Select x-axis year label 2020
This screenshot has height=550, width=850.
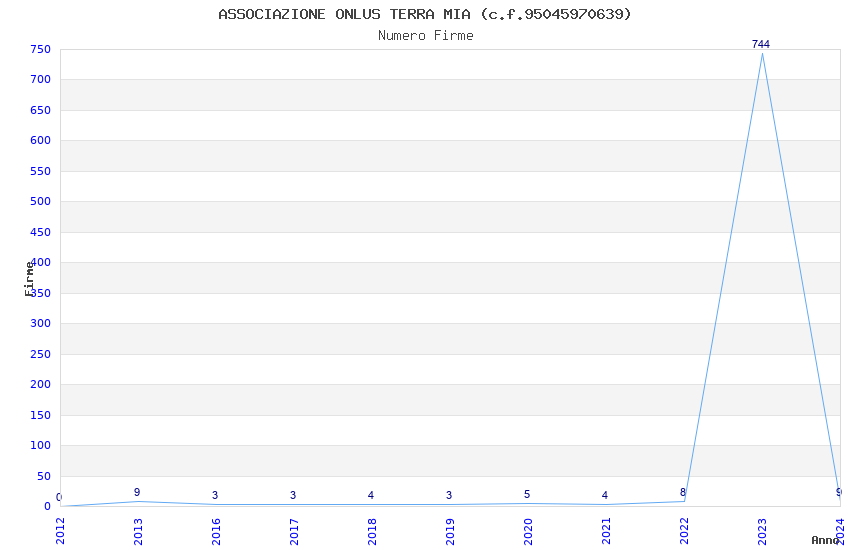(529, 531)
